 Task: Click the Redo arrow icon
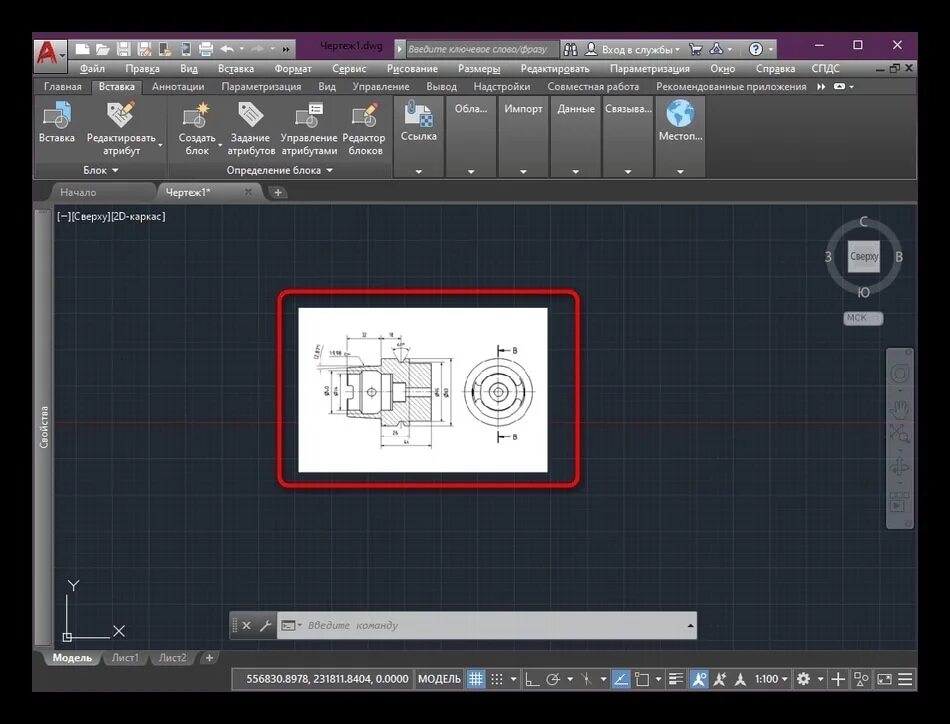point(258,48)
